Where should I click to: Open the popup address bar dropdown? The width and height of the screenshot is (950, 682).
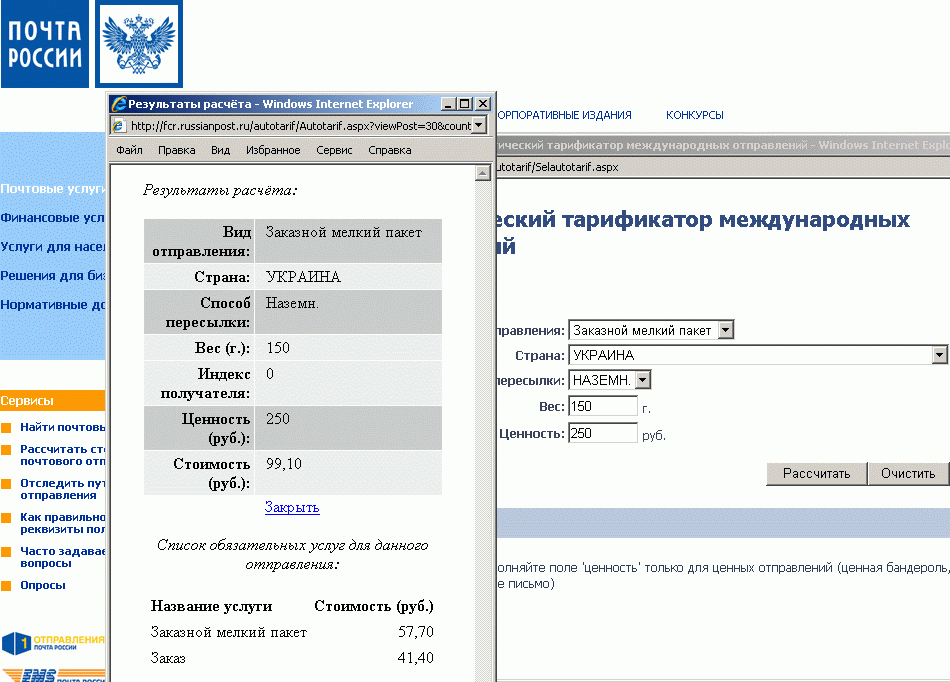coord(479,125)
